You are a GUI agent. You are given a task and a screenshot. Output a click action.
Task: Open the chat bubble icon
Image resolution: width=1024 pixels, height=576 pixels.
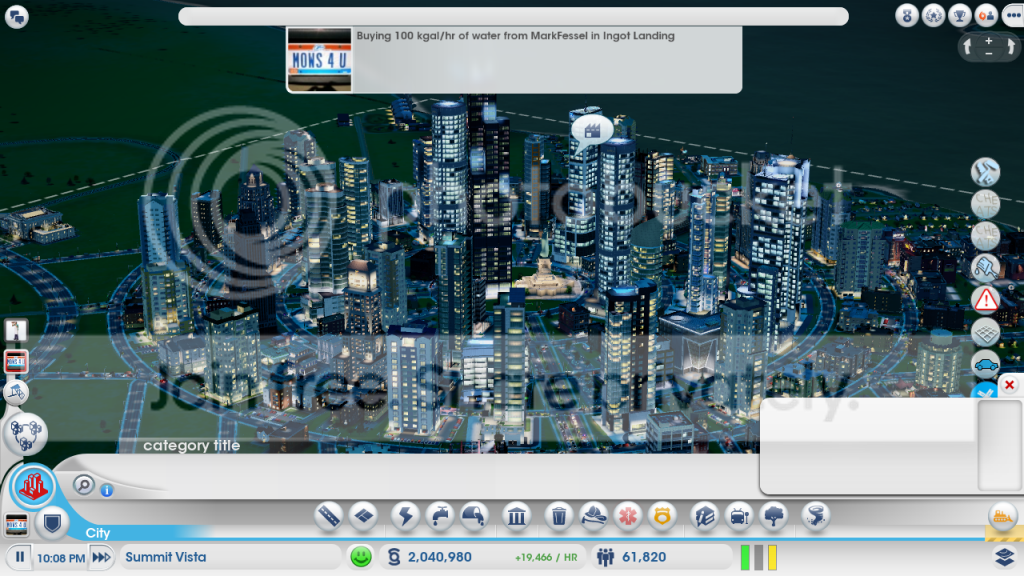pos(17,16)
